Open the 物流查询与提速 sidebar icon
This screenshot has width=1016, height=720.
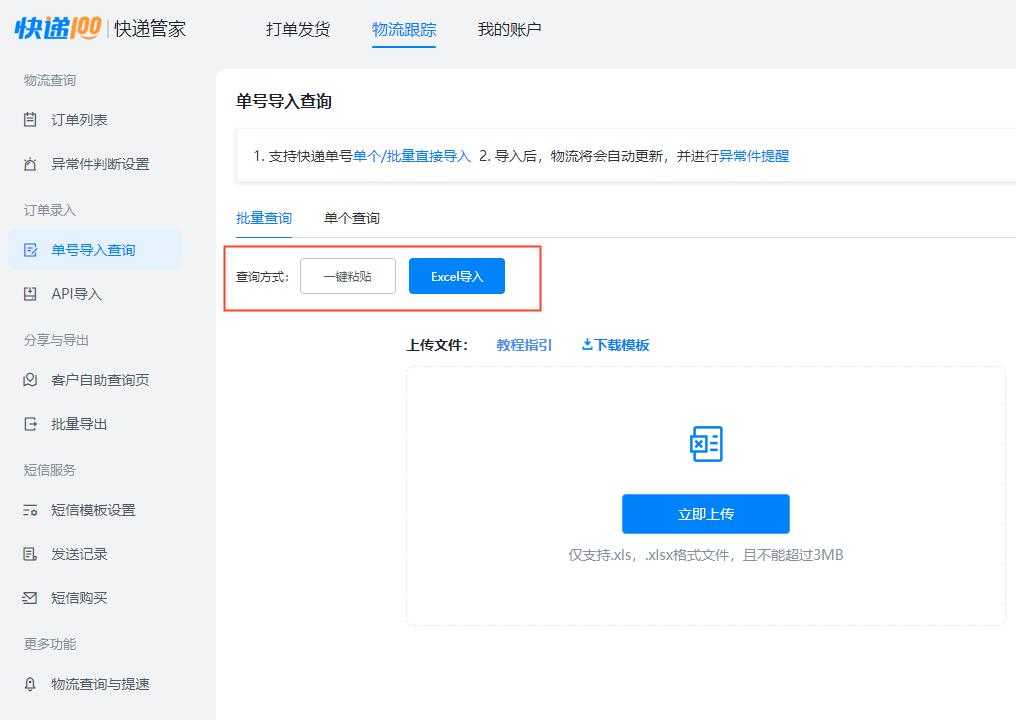[x=32, y=684]
